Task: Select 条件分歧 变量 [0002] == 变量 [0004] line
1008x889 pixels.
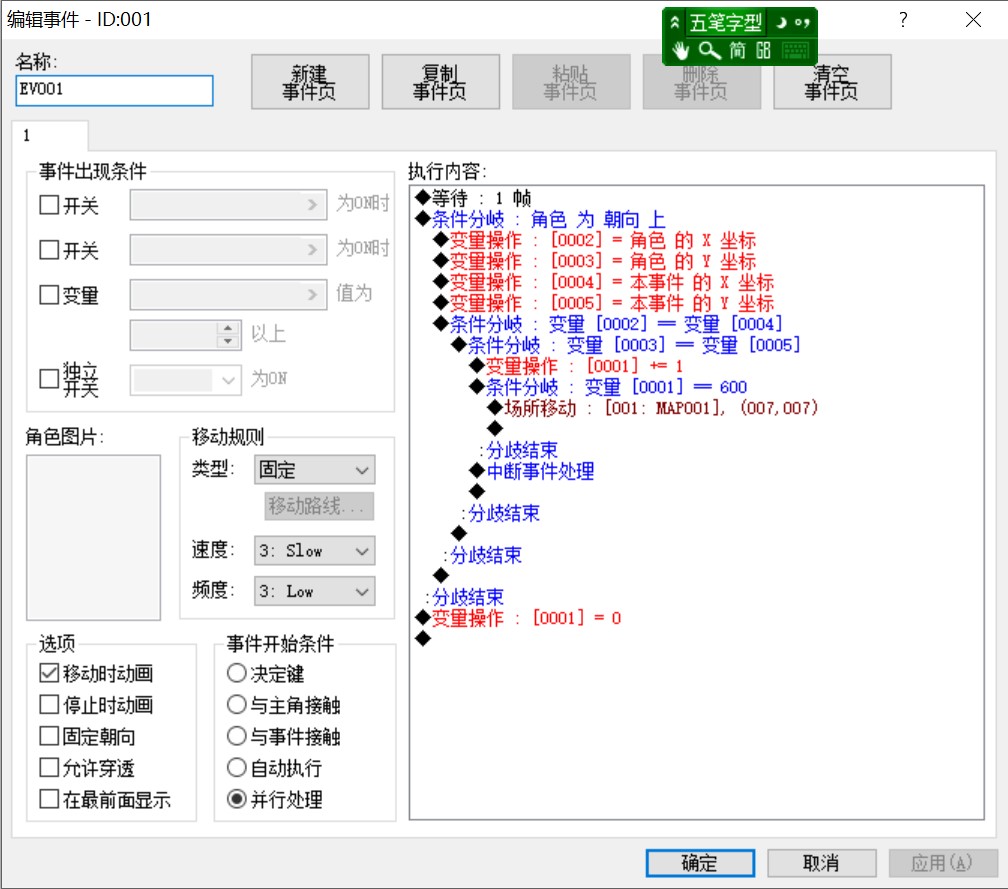Action: click(608, 324)
